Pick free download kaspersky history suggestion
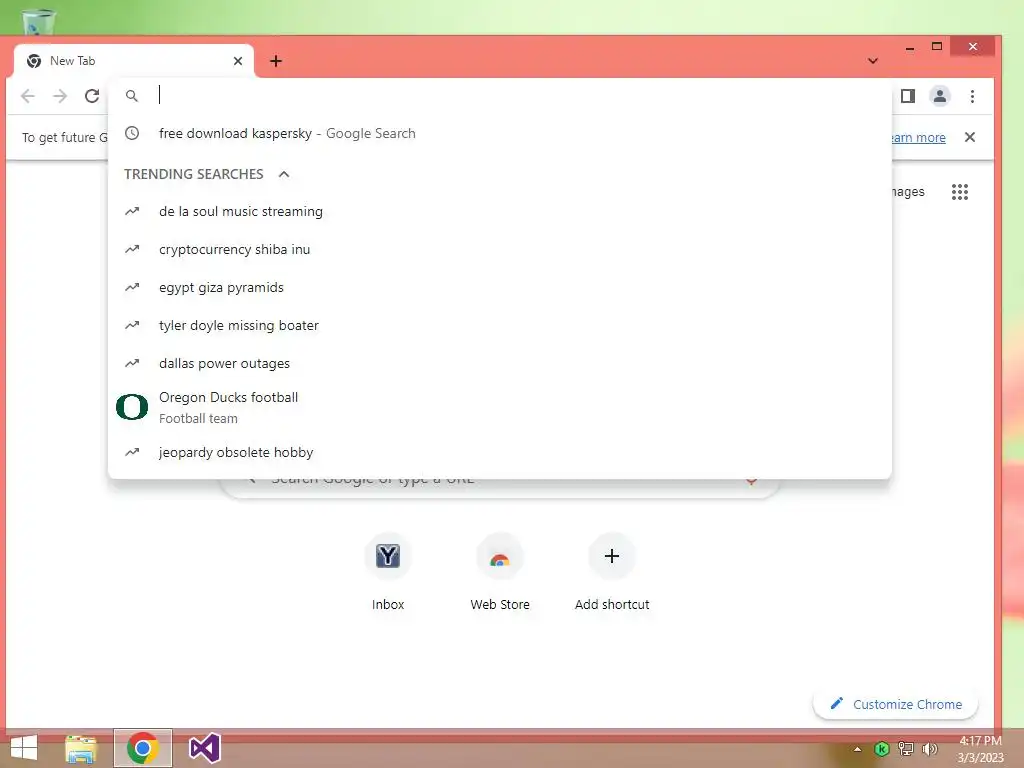The image size is (1024, 768). (x=500, y=133)
